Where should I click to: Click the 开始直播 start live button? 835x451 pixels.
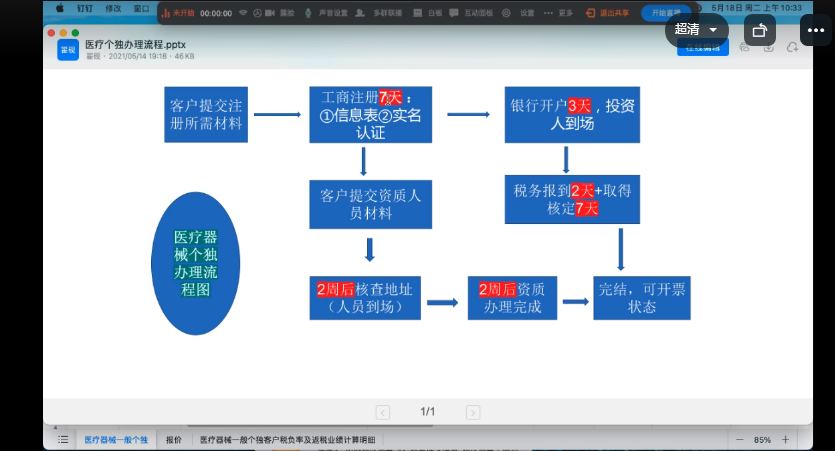(x=666, y=13)
